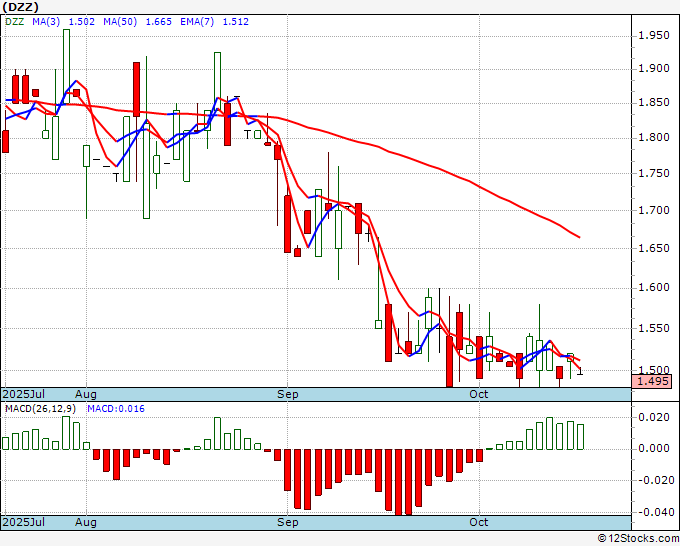Select the green DZZ legend label
This screenshot has width=680, height=546.
click(14, 21)
